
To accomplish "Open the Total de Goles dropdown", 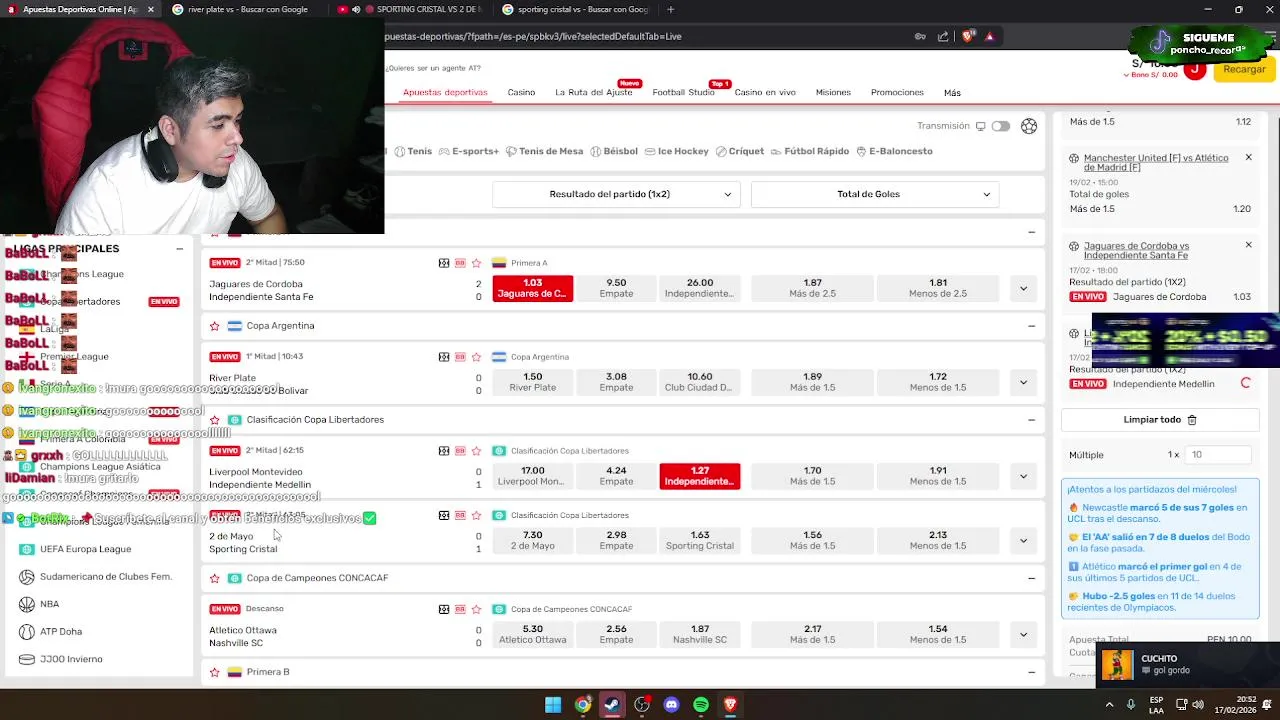I will click(875, 194).
